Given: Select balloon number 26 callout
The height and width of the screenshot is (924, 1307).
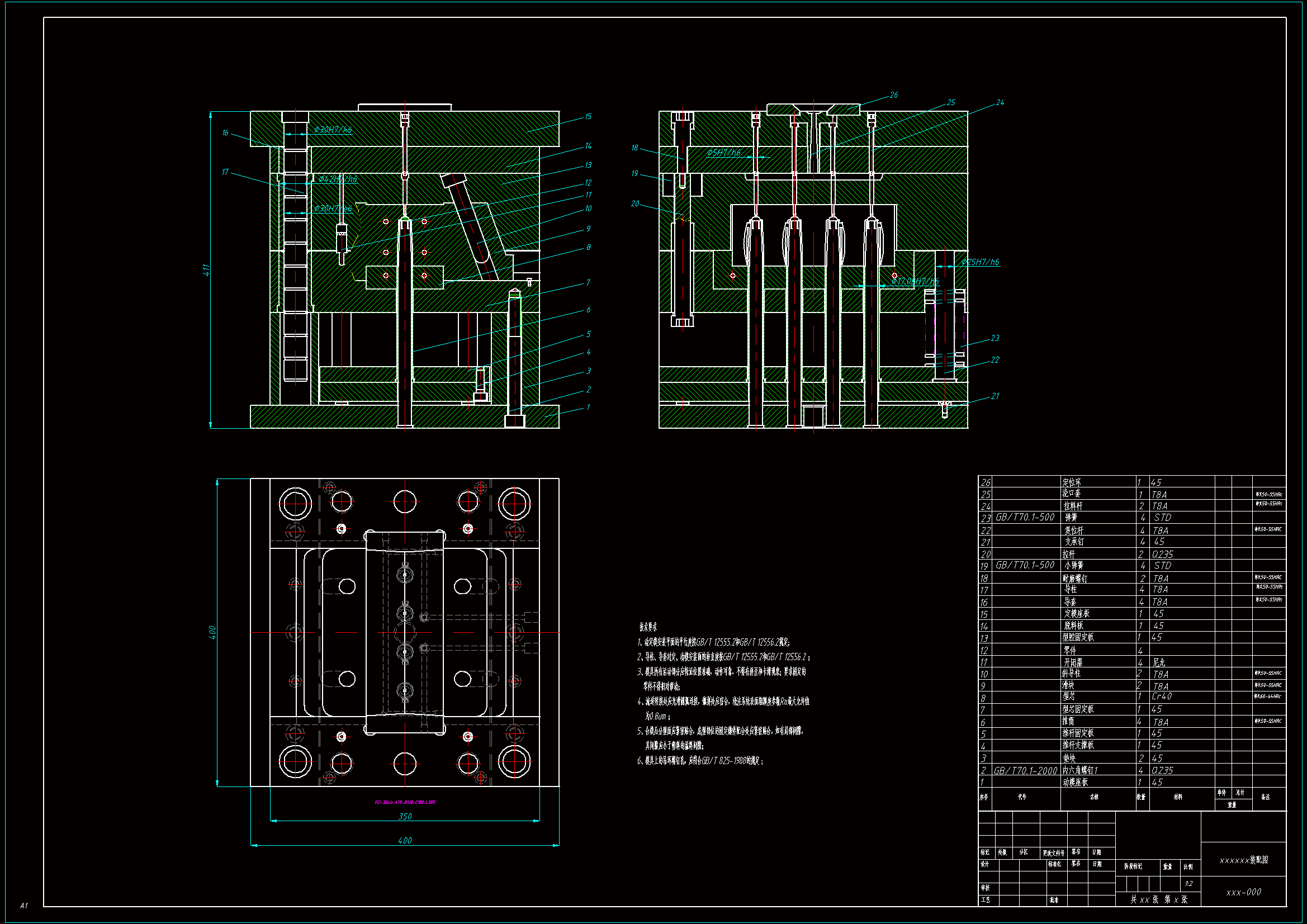Looking at the screenshot, I should click(893, 95).
